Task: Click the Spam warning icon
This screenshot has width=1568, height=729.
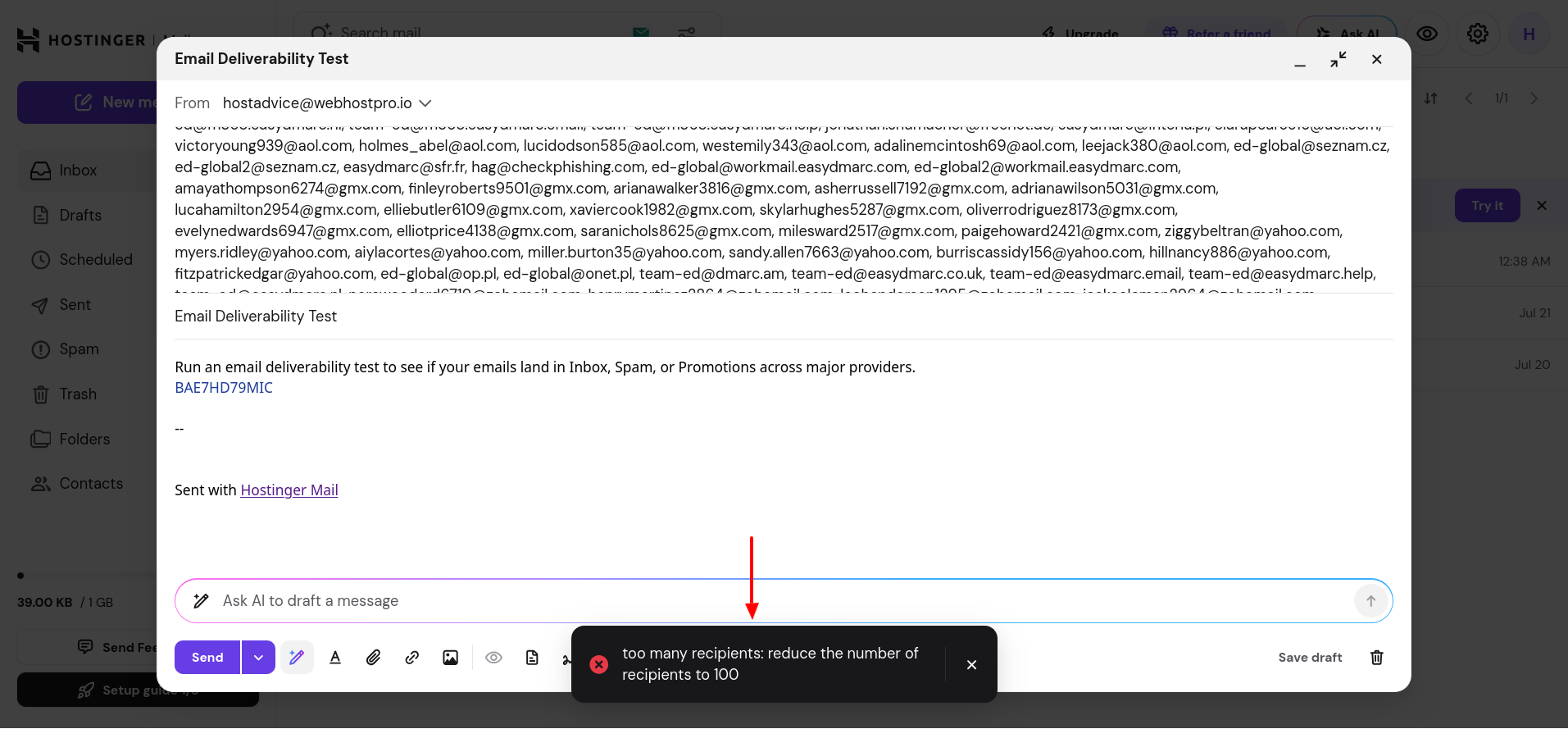Action: pyautogui.click(x=40, y=349)
